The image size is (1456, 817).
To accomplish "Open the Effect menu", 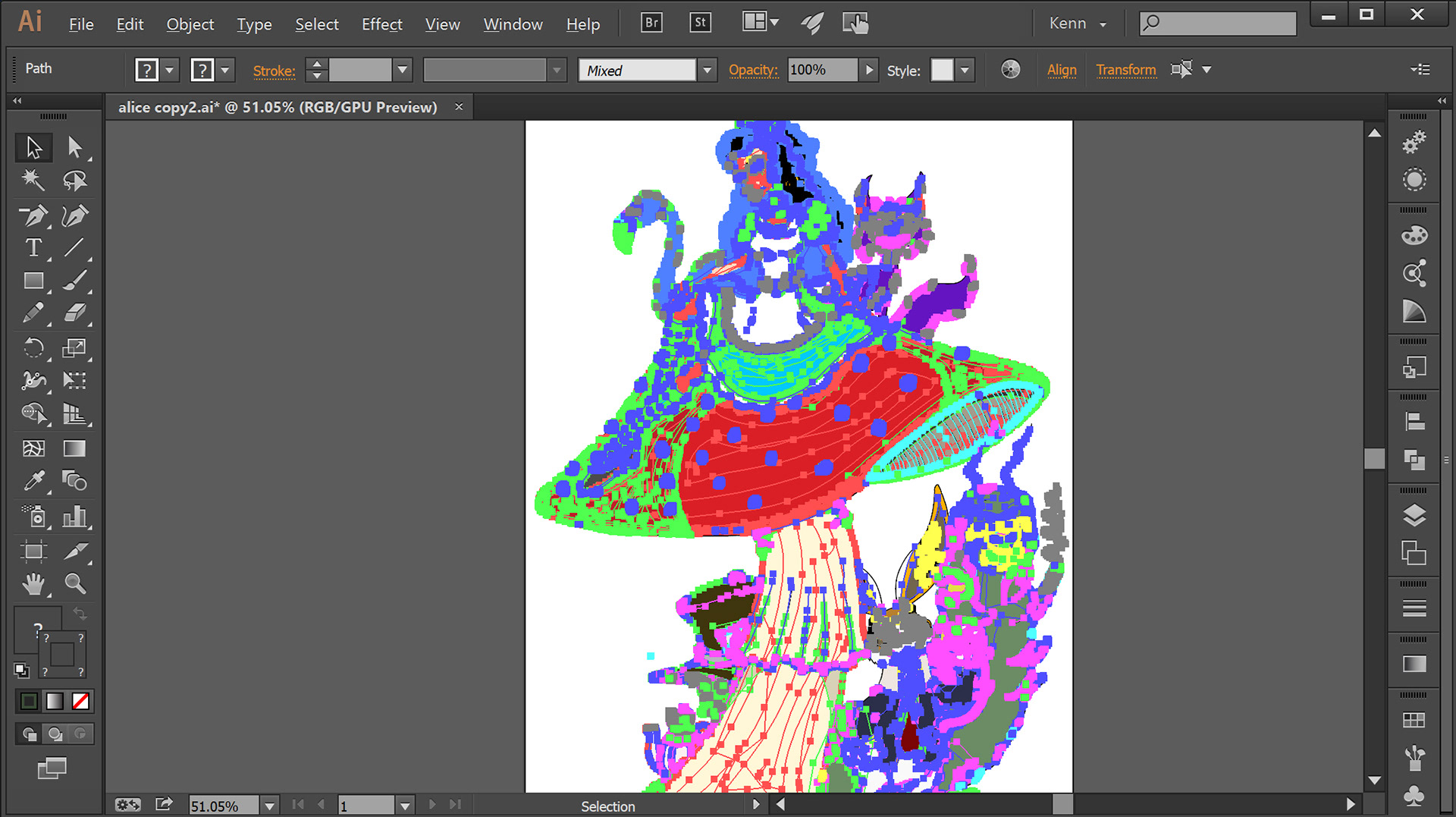I will tap(382, 24).
